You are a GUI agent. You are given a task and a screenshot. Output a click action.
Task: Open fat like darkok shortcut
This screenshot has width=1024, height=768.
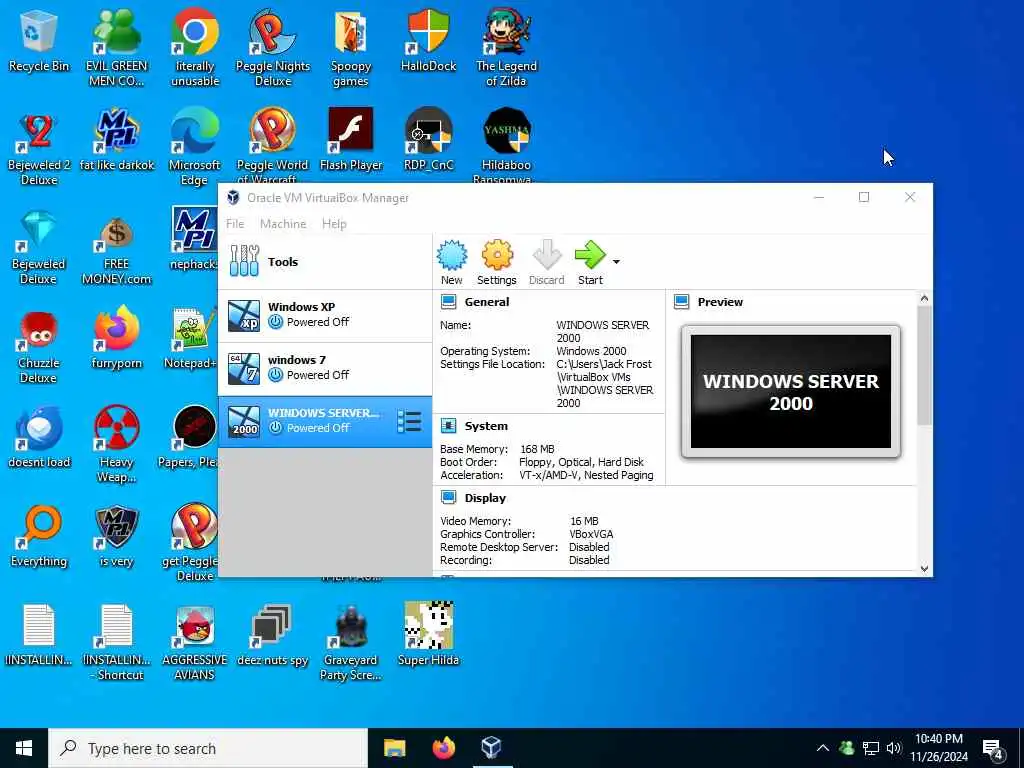117,140
